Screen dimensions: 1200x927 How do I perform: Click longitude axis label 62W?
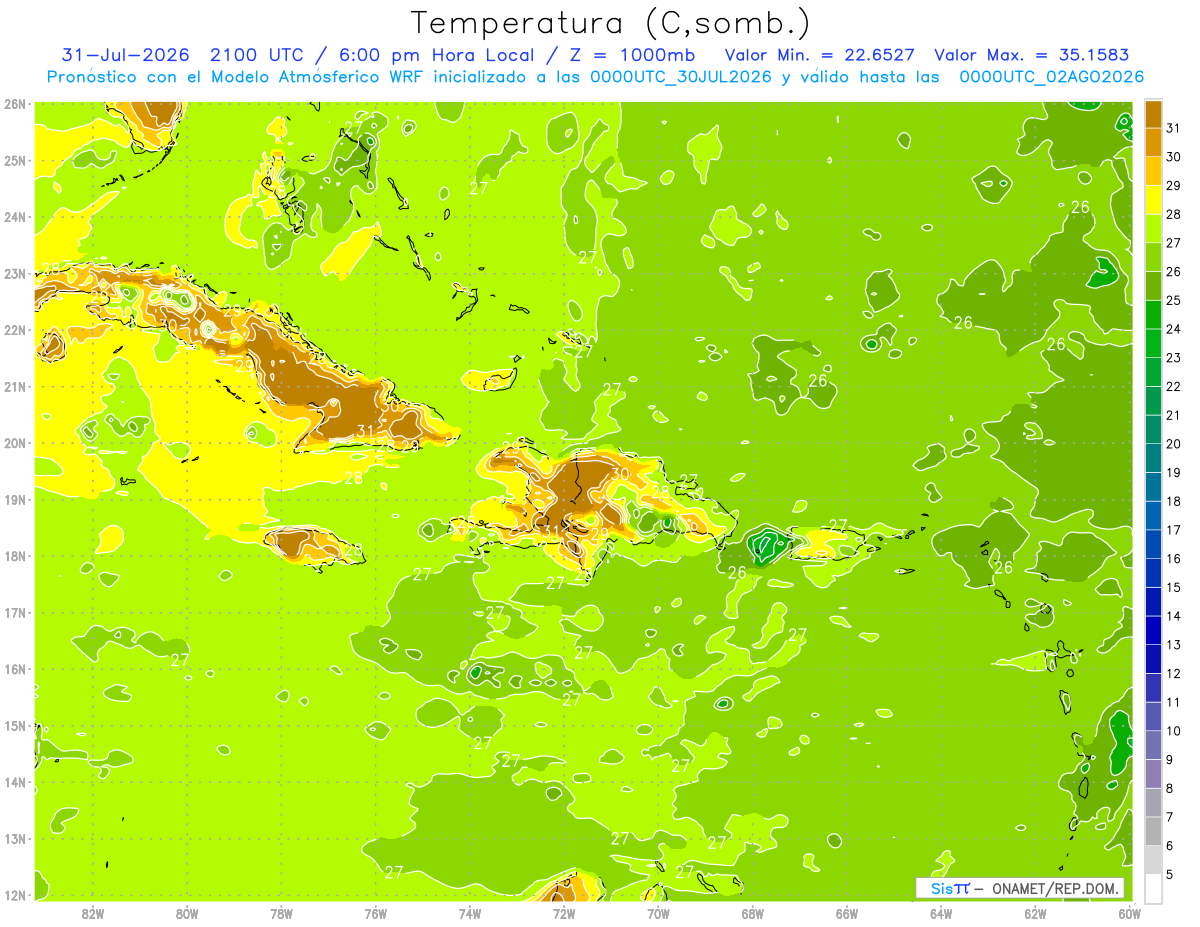point(1036,913)
